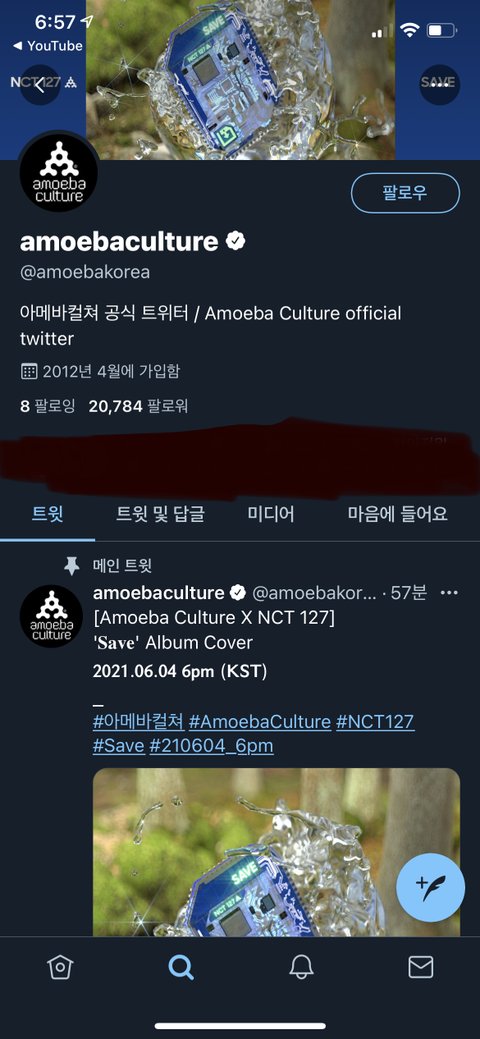Return to YouTube via status bar link
The width and height of the screenshot is (480, 1039).
point(47,46)
